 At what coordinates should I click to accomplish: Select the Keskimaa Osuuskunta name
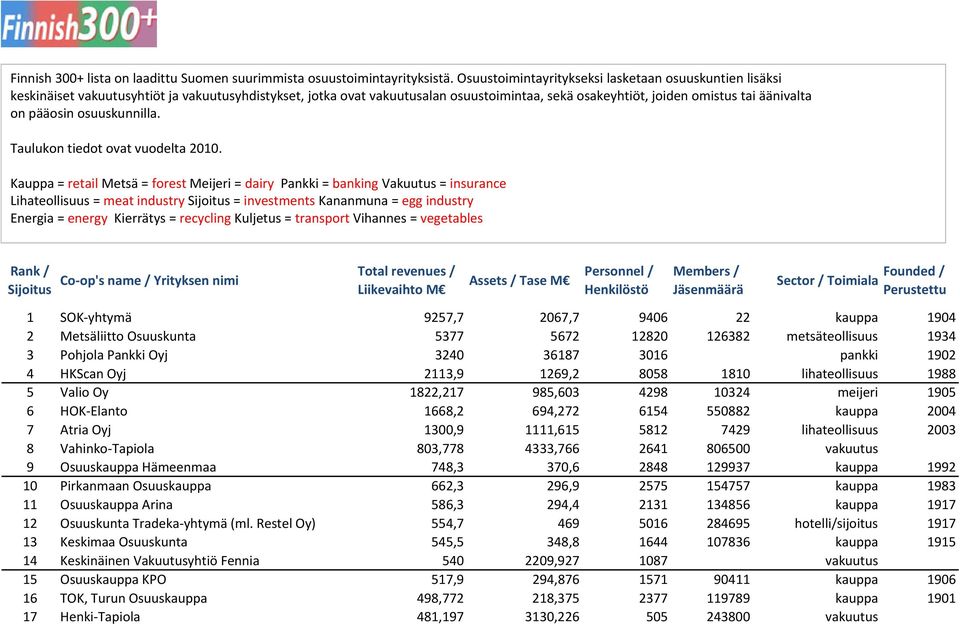coord(124,542)
